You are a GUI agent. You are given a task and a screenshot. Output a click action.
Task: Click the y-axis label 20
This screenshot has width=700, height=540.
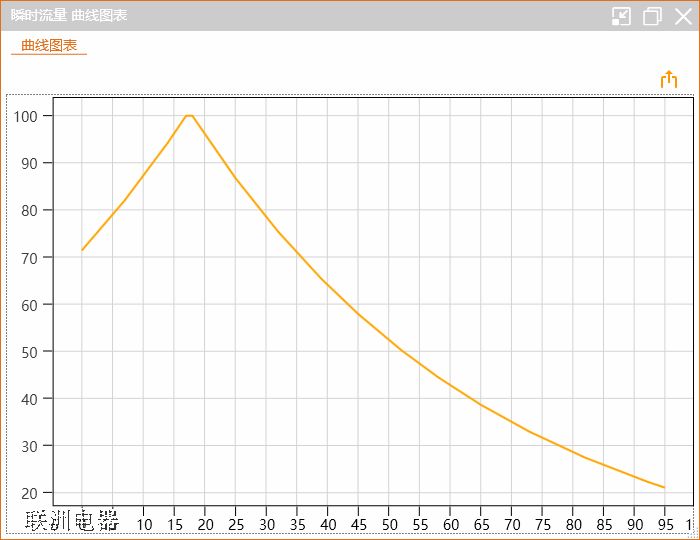(x=30, y=493)
